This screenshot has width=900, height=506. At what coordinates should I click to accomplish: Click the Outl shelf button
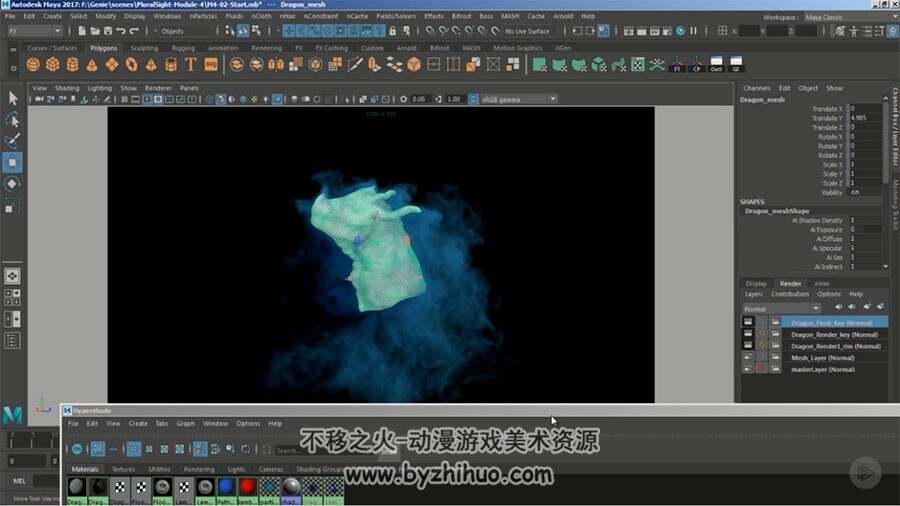pos(716,64)
